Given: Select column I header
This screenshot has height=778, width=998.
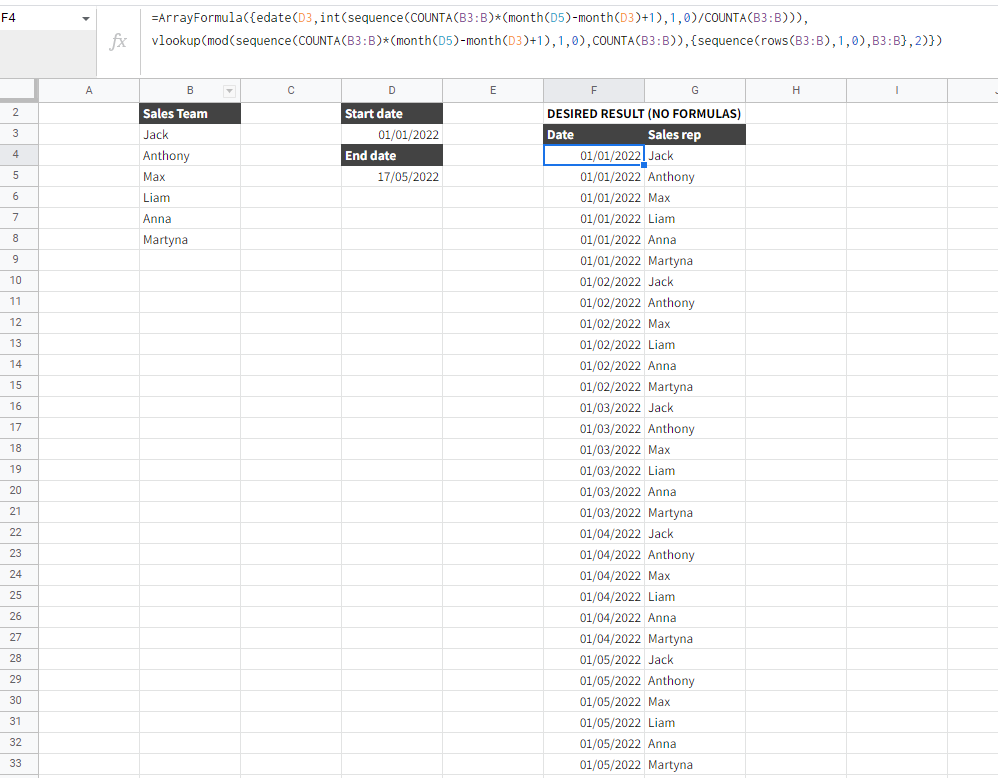Looking at the screenshot, I should pos(897,90).
